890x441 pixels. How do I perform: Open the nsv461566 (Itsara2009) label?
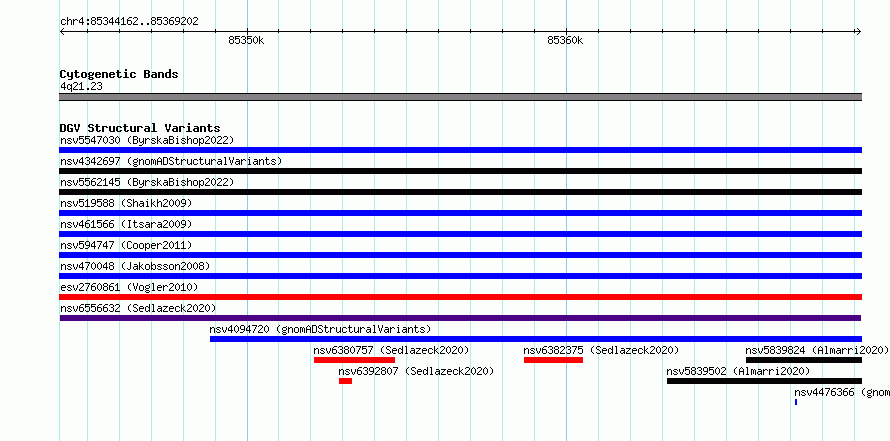[x=126, y=224]
